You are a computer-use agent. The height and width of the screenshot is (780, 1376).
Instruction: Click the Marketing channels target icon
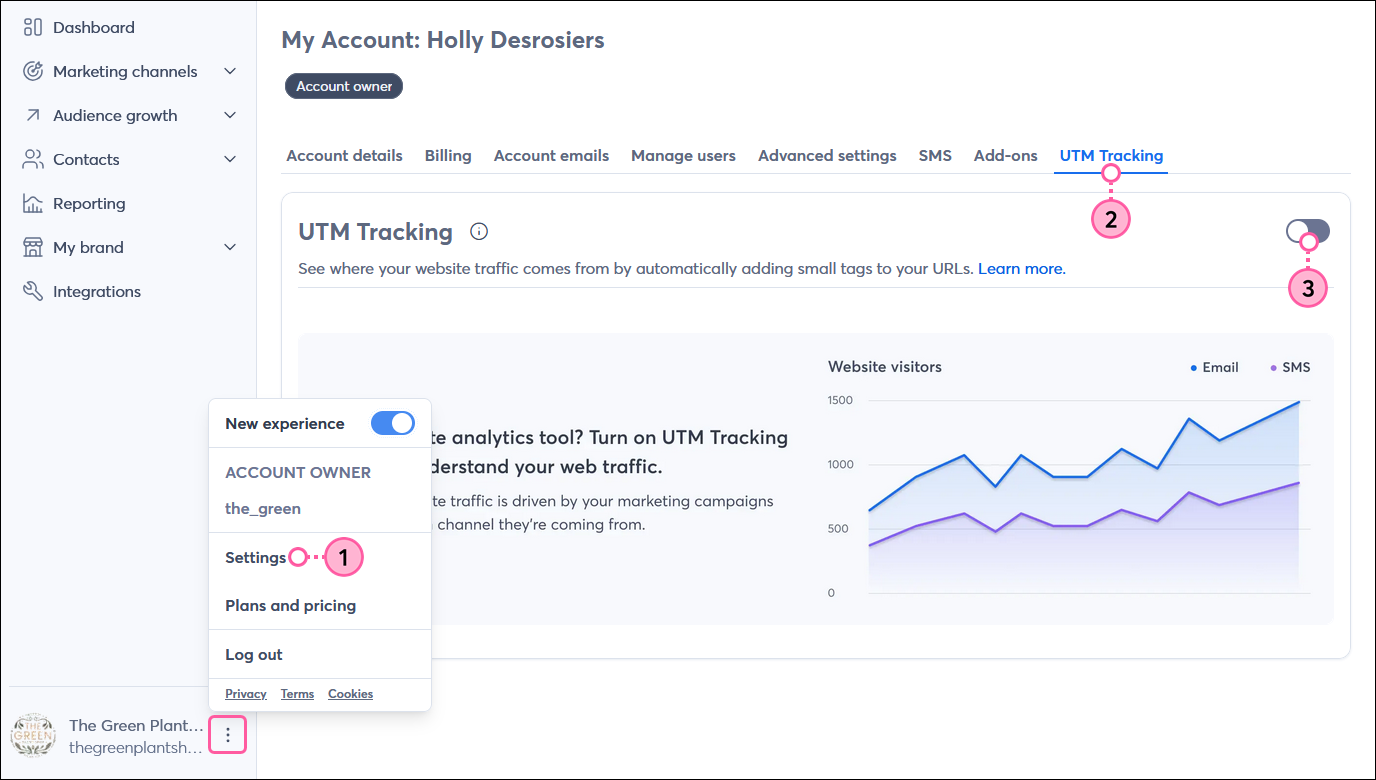coord(33,71)
